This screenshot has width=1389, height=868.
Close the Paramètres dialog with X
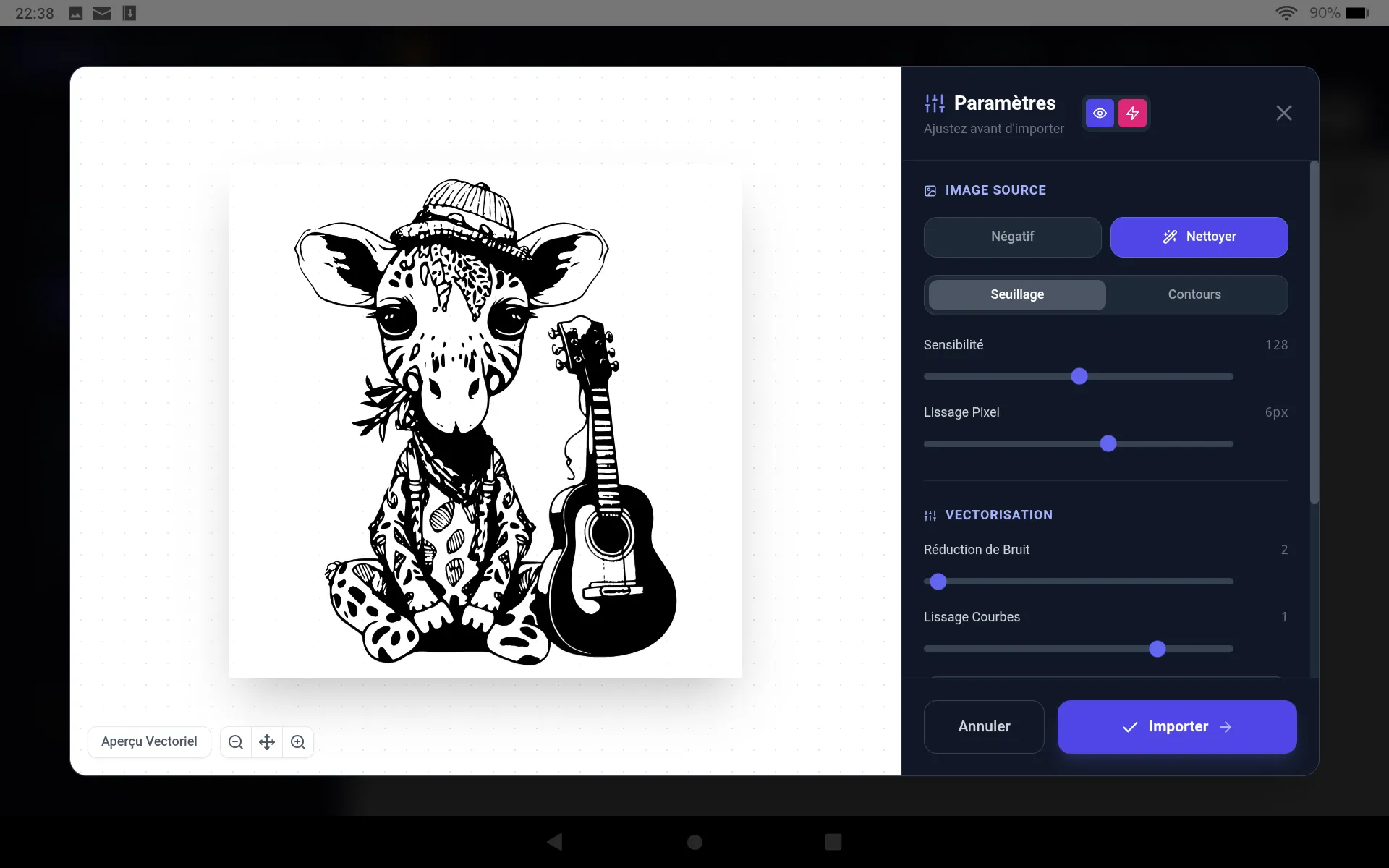(1283, 113)
